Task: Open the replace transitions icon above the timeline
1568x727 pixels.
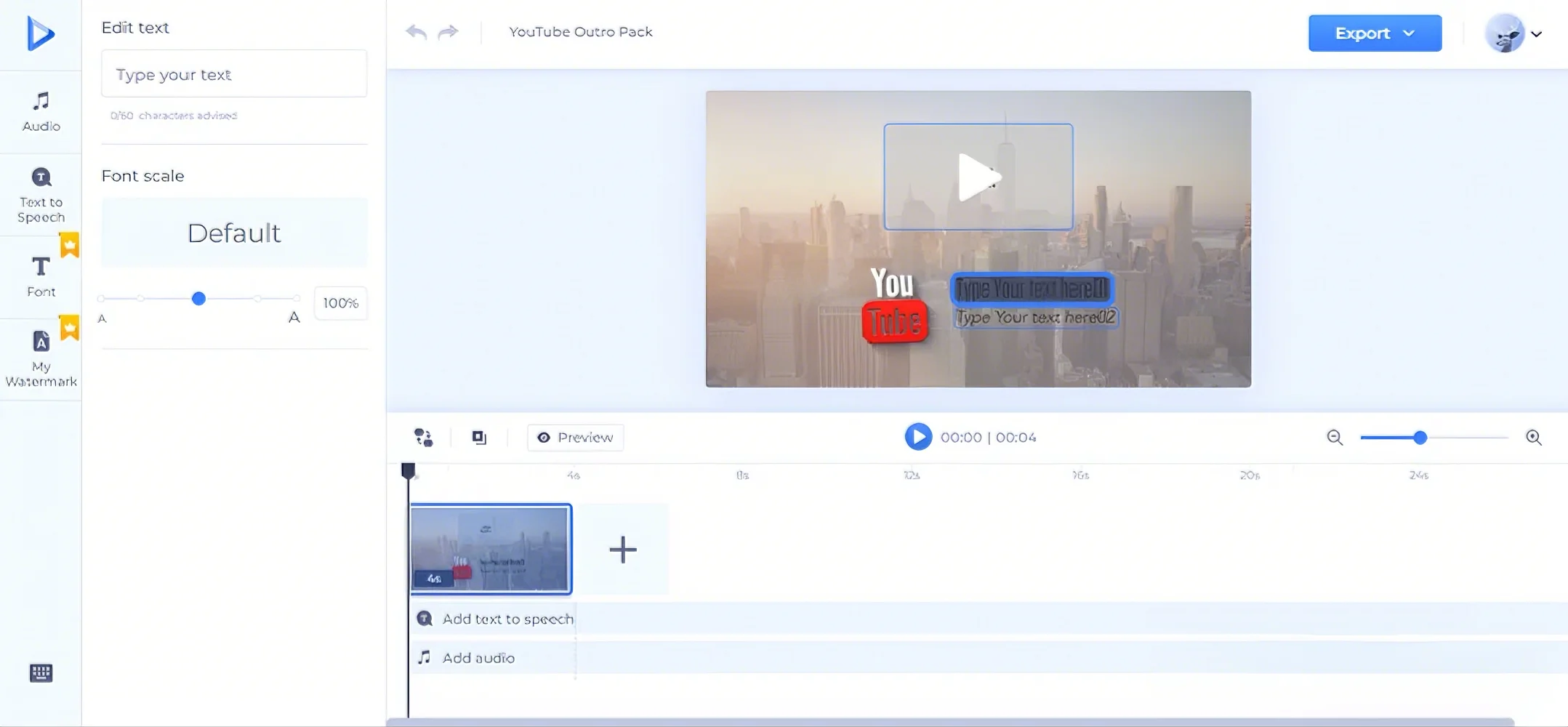Action: [x=424, y=436]
